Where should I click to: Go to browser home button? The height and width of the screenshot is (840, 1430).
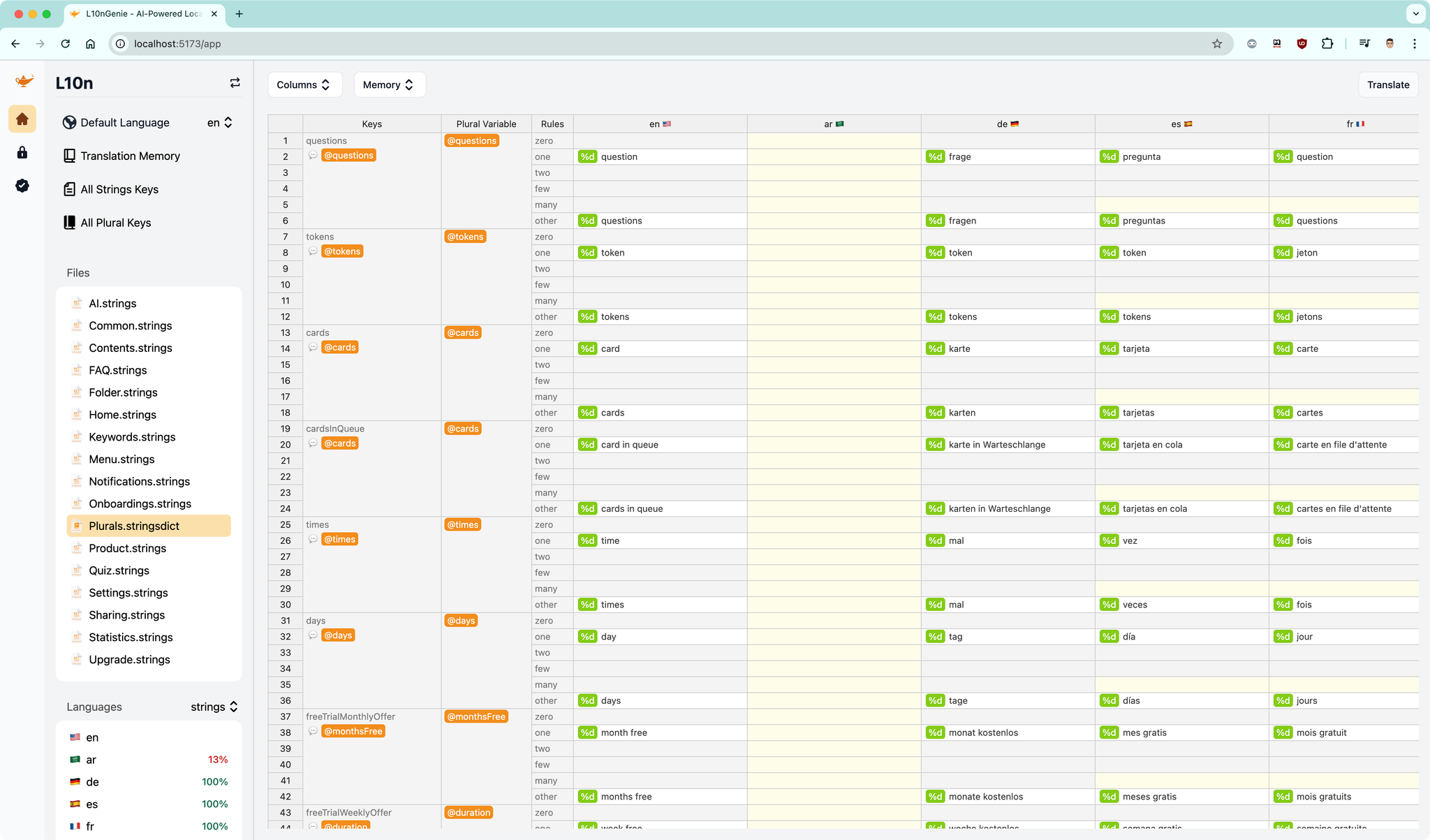pyautogui.click(x=90, y=43)
